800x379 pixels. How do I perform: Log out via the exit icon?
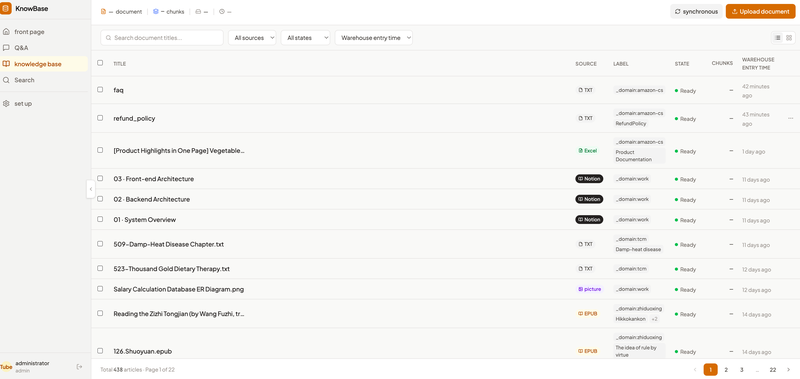[80, 367]
